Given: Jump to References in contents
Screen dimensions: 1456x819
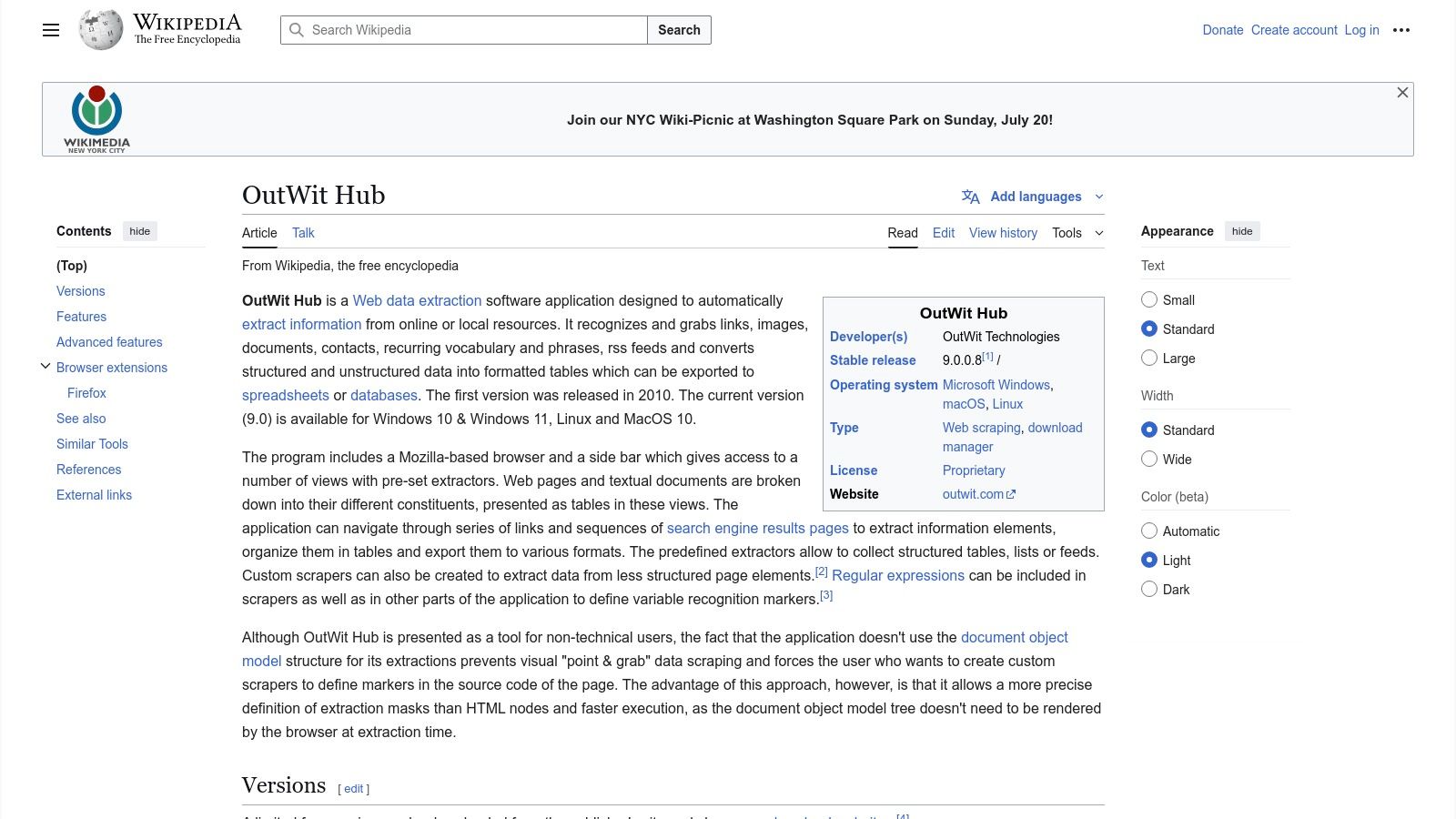Looking at the screenshot, I should click(88, 470).
